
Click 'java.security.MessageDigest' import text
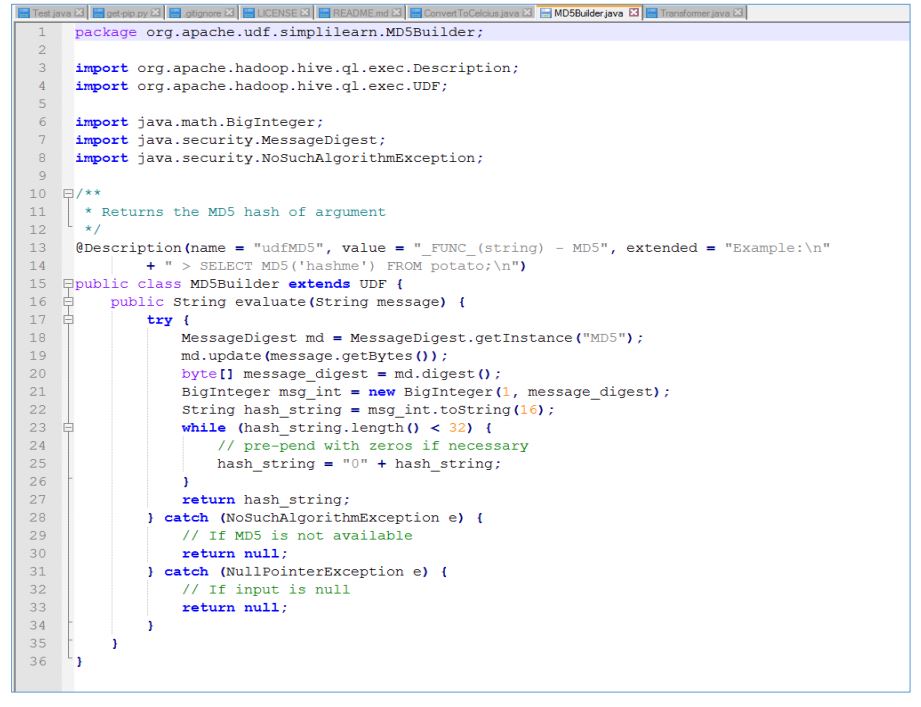coord(258,140)
